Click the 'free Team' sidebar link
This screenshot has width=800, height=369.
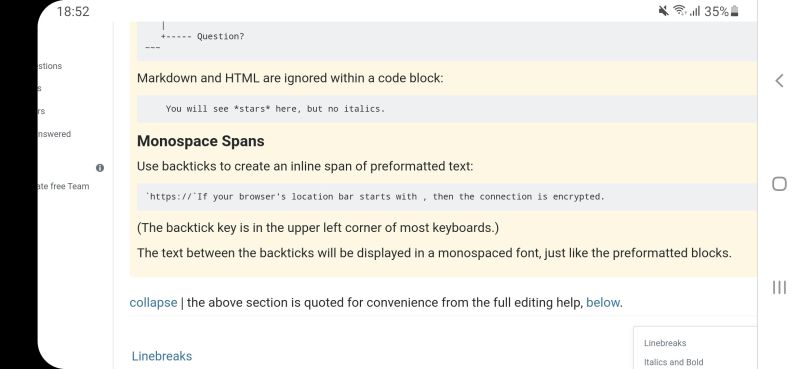(64, 186)
